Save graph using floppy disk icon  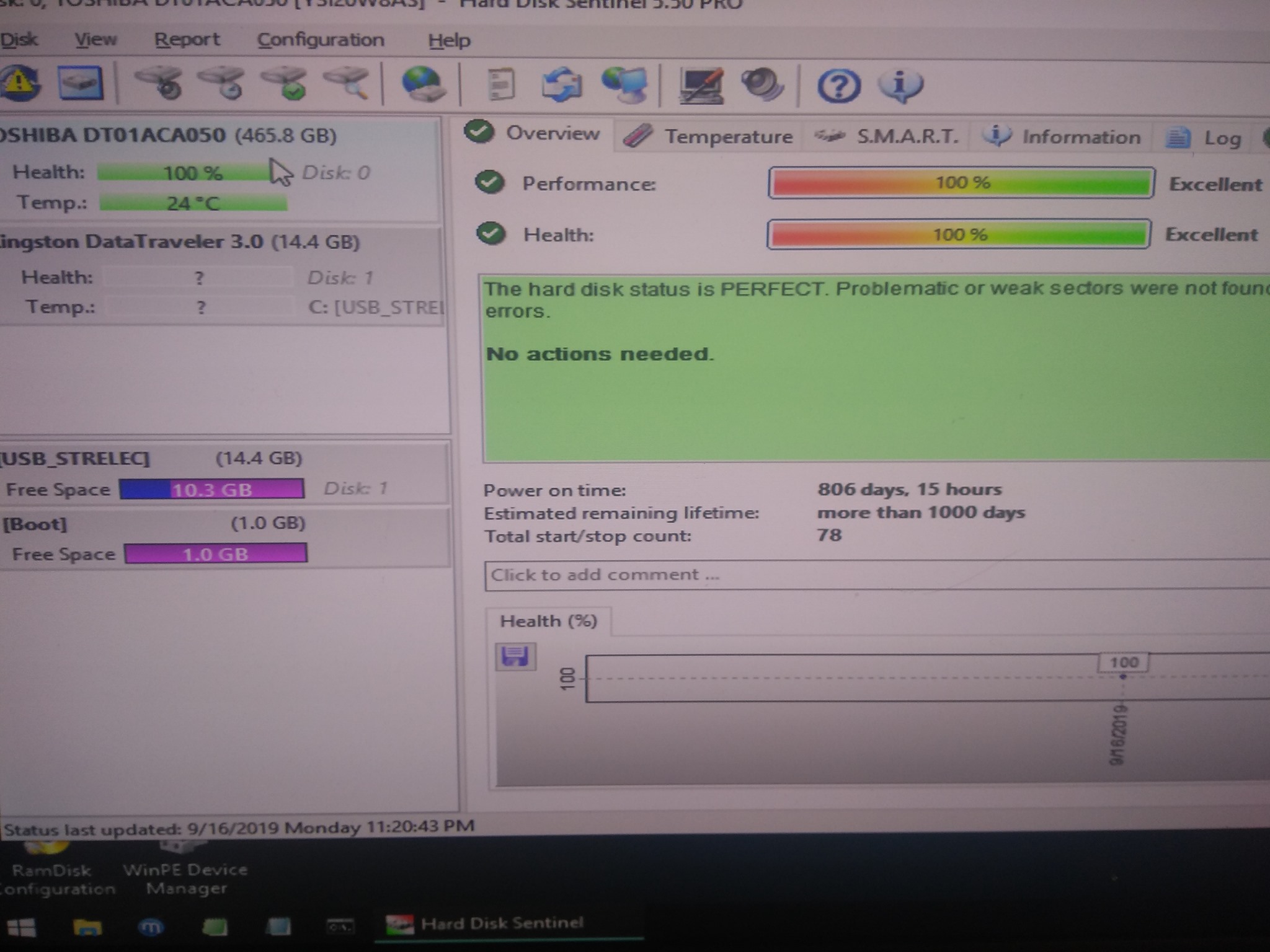[515, 656]
